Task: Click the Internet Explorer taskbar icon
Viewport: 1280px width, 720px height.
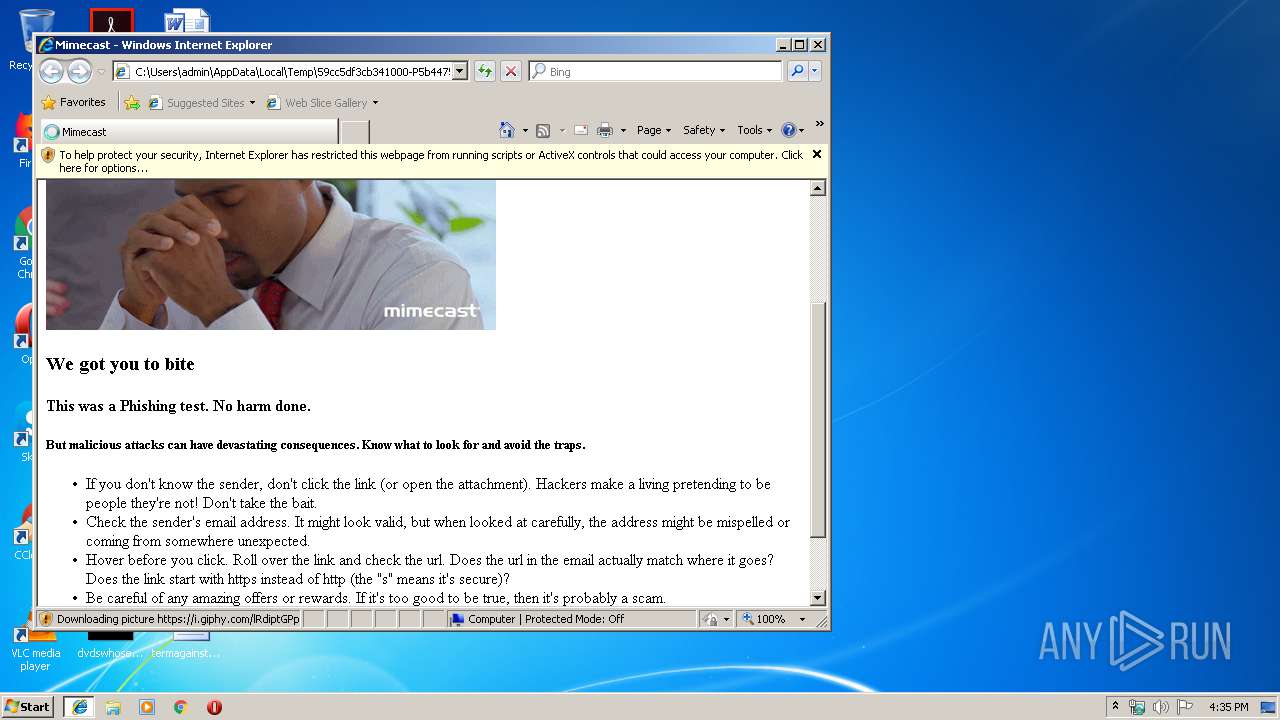Action: coord(79,707)
